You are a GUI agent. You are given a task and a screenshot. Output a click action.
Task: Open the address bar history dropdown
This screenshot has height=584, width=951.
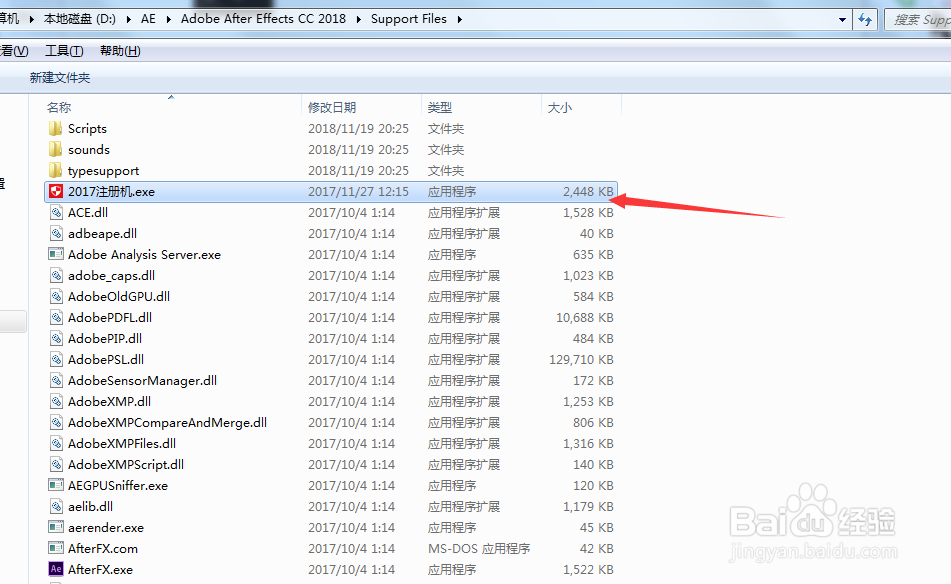tap(842, 18)
